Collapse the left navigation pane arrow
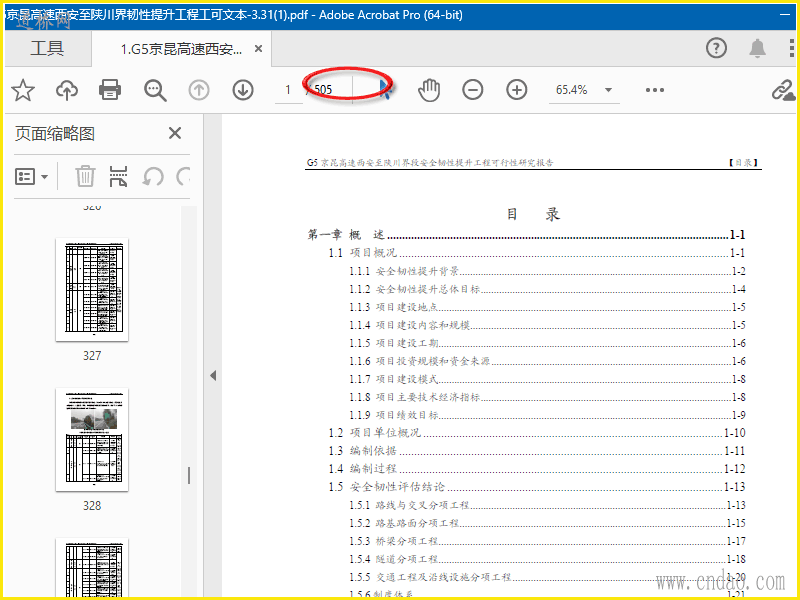800x600 pixels. pos(213,376)
